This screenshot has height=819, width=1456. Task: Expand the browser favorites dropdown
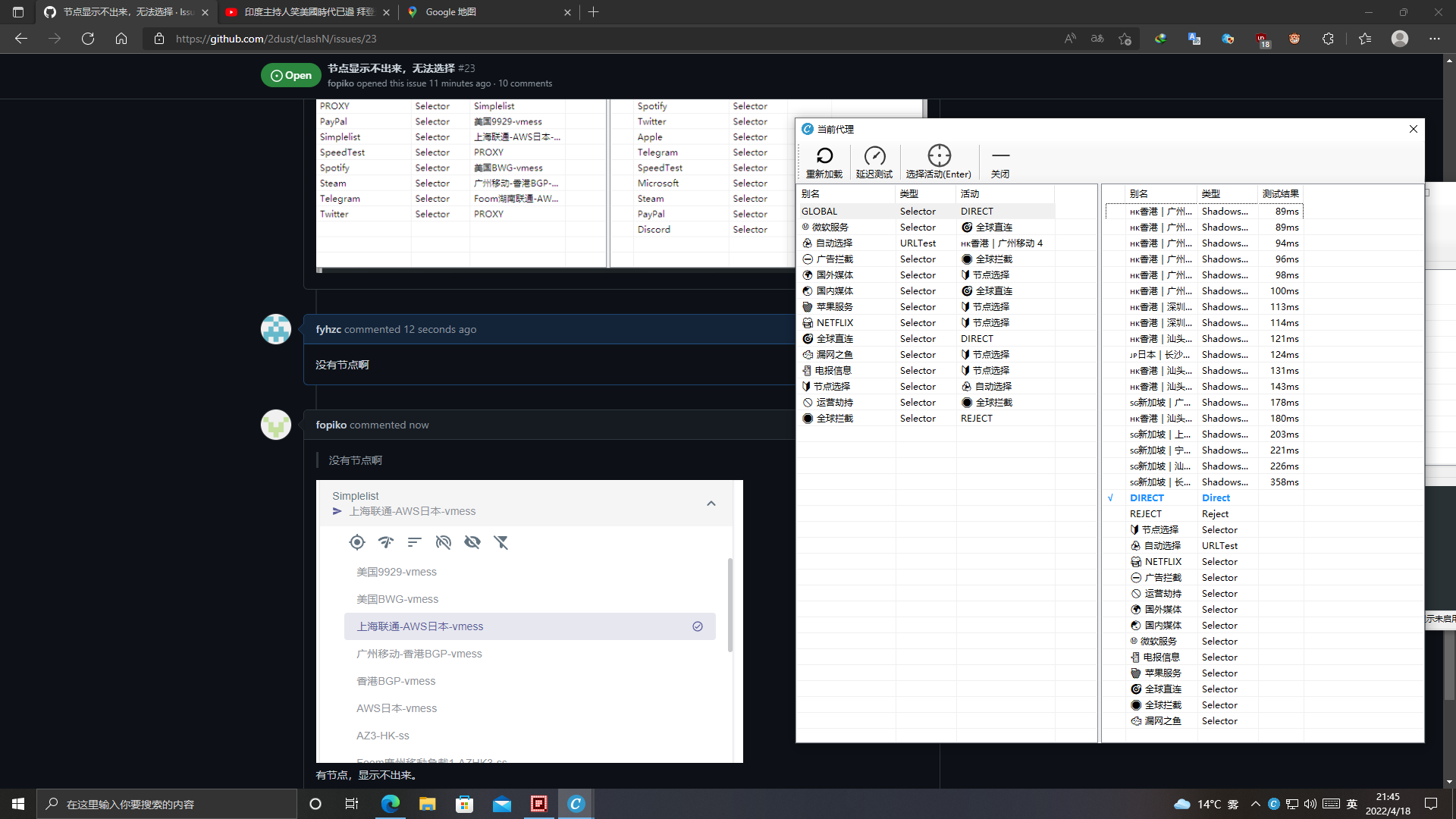click(x=1365, y=39)
